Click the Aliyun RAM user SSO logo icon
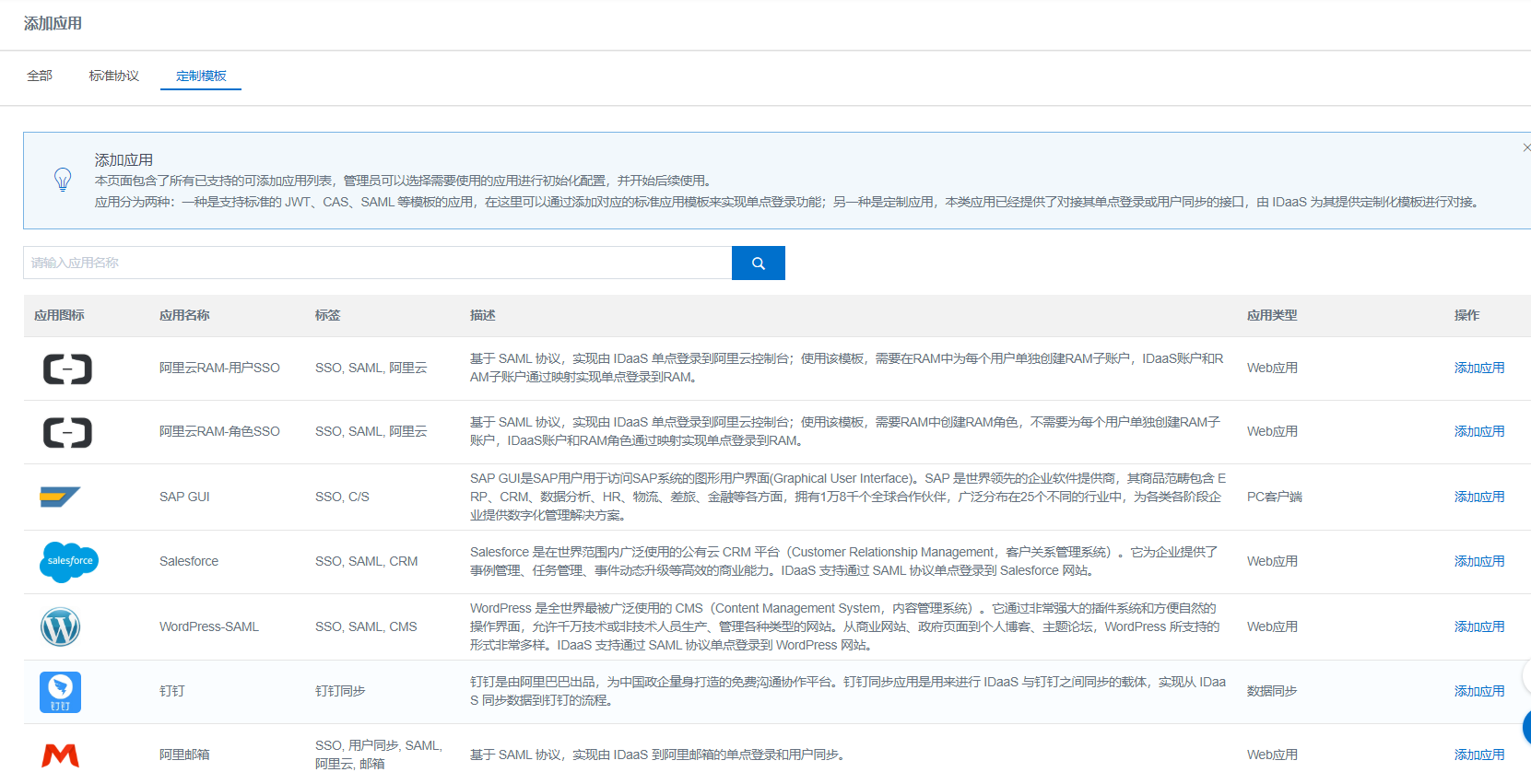 click(67, 369)
